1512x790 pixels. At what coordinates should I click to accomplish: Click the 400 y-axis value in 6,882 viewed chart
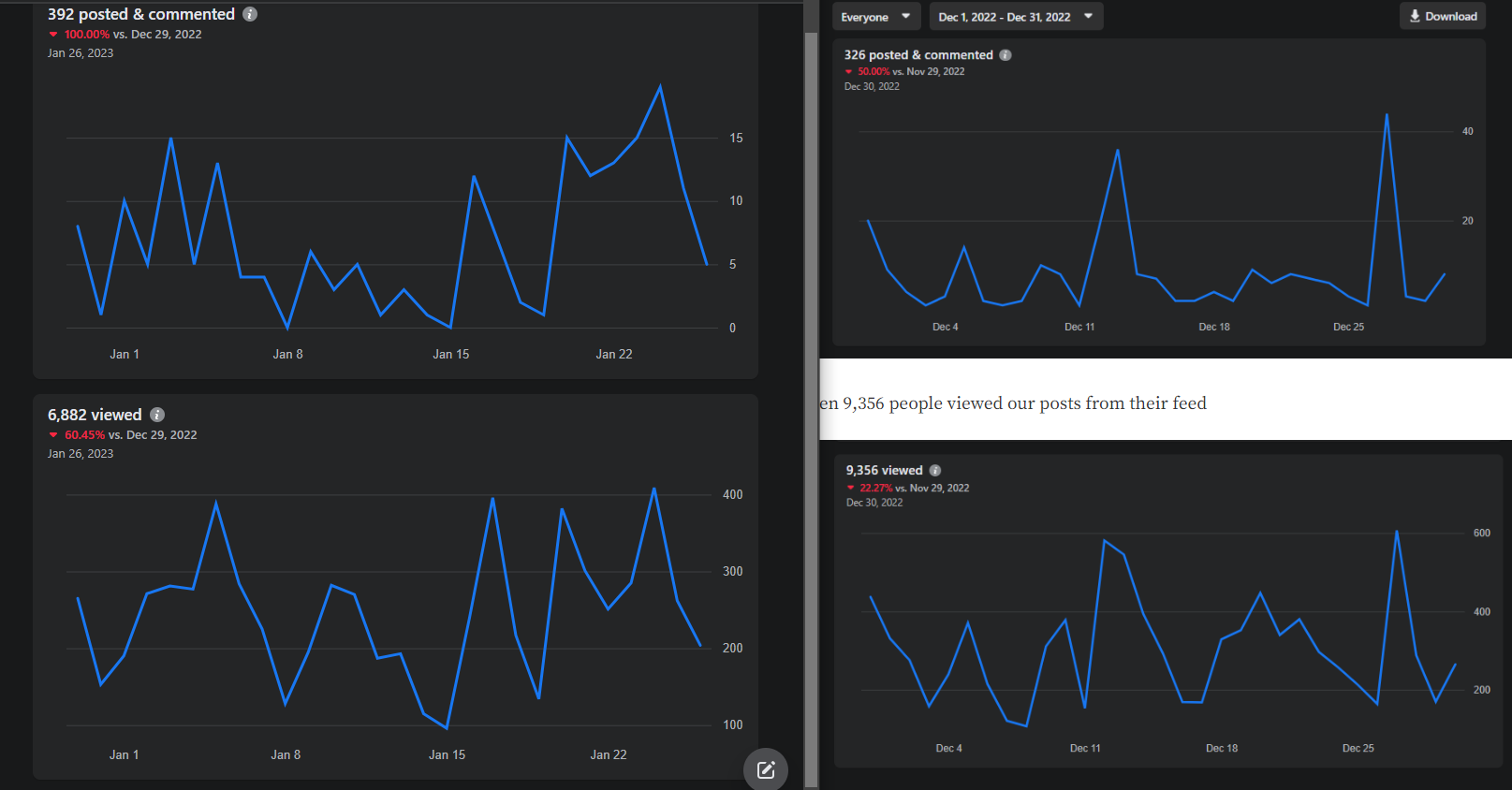coord(733,495)
